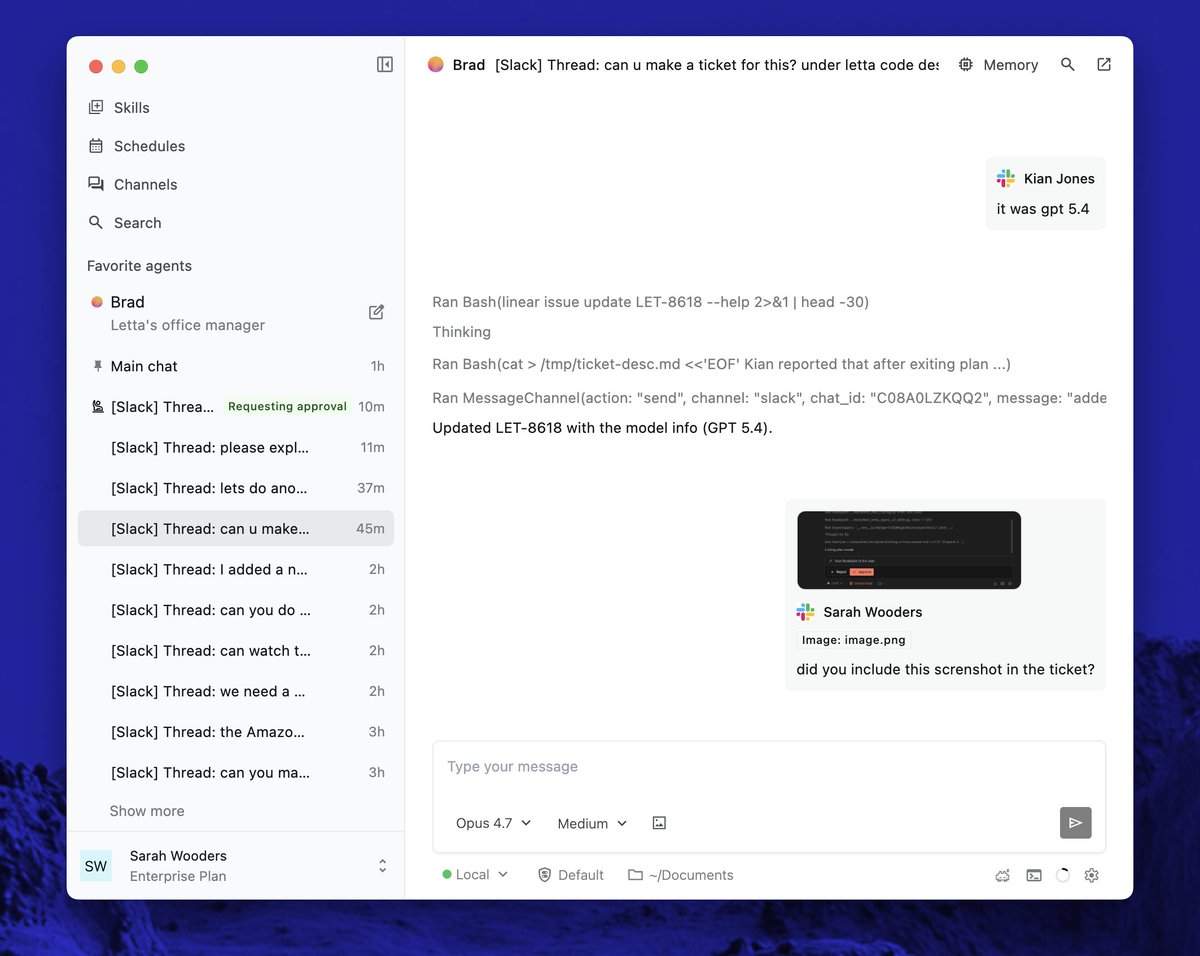The height and width of the screenshot is (956, 1200).
Task: Open the Local environment dropdown
Action: (x=475, y=875)
